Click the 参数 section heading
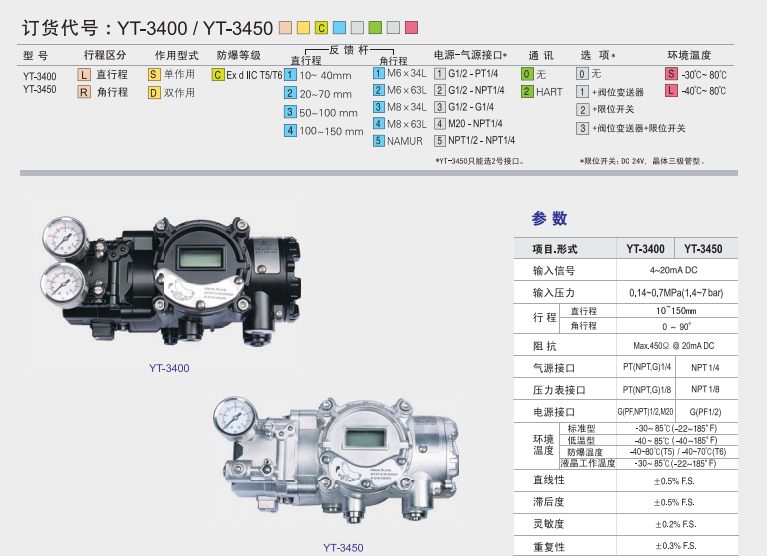The width and height of the screenshot is (767, 556). [549, 218]
